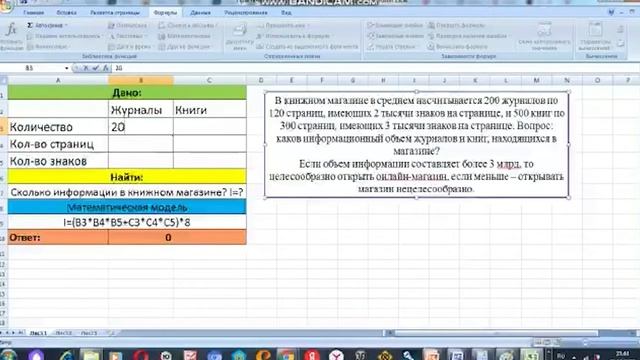
Task: Toggle Show Formulas
Action: click(456, 25)
